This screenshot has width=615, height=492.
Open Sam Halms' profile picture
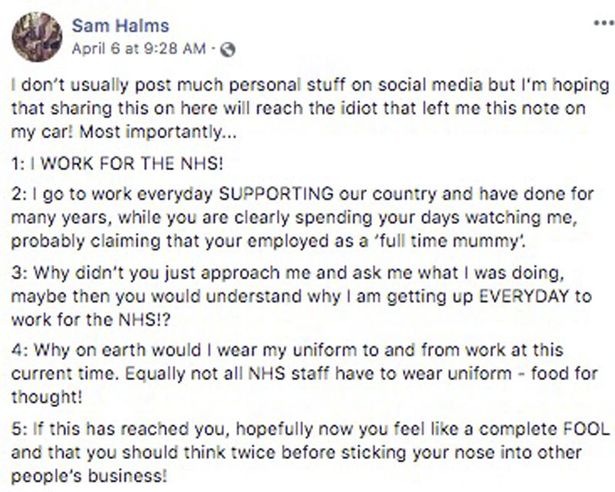pos(34,37)
